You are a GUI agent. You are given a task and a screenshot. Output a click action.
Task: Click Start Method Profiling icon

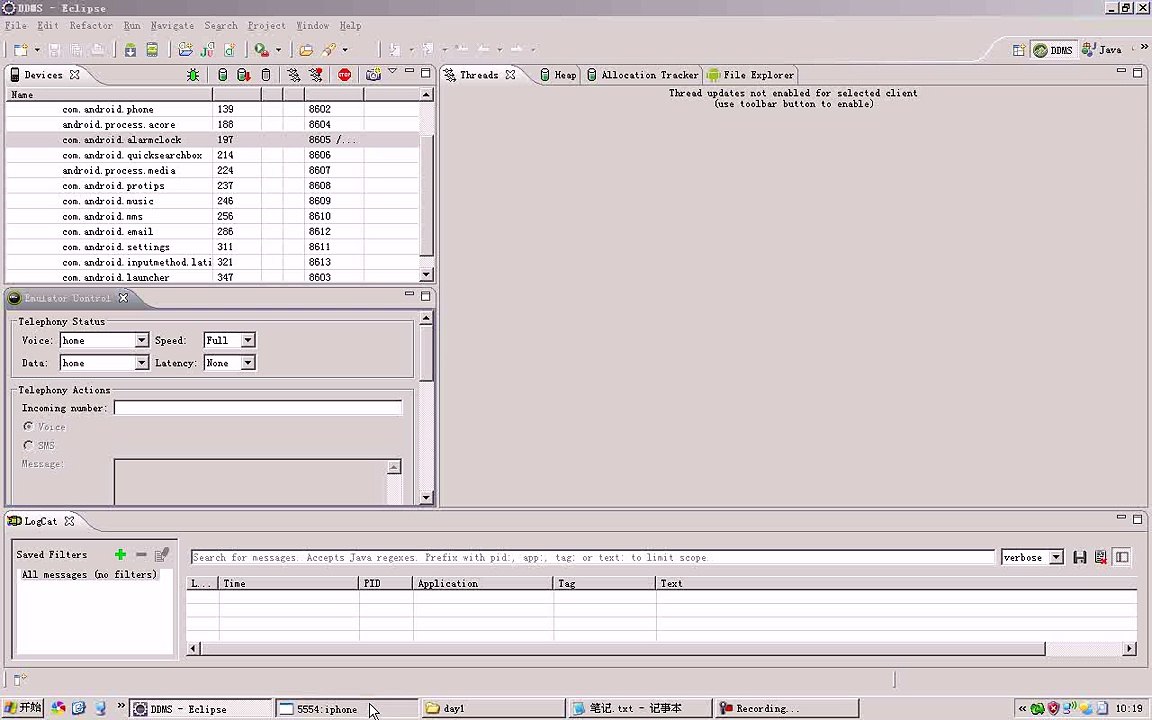coord(316,74)
